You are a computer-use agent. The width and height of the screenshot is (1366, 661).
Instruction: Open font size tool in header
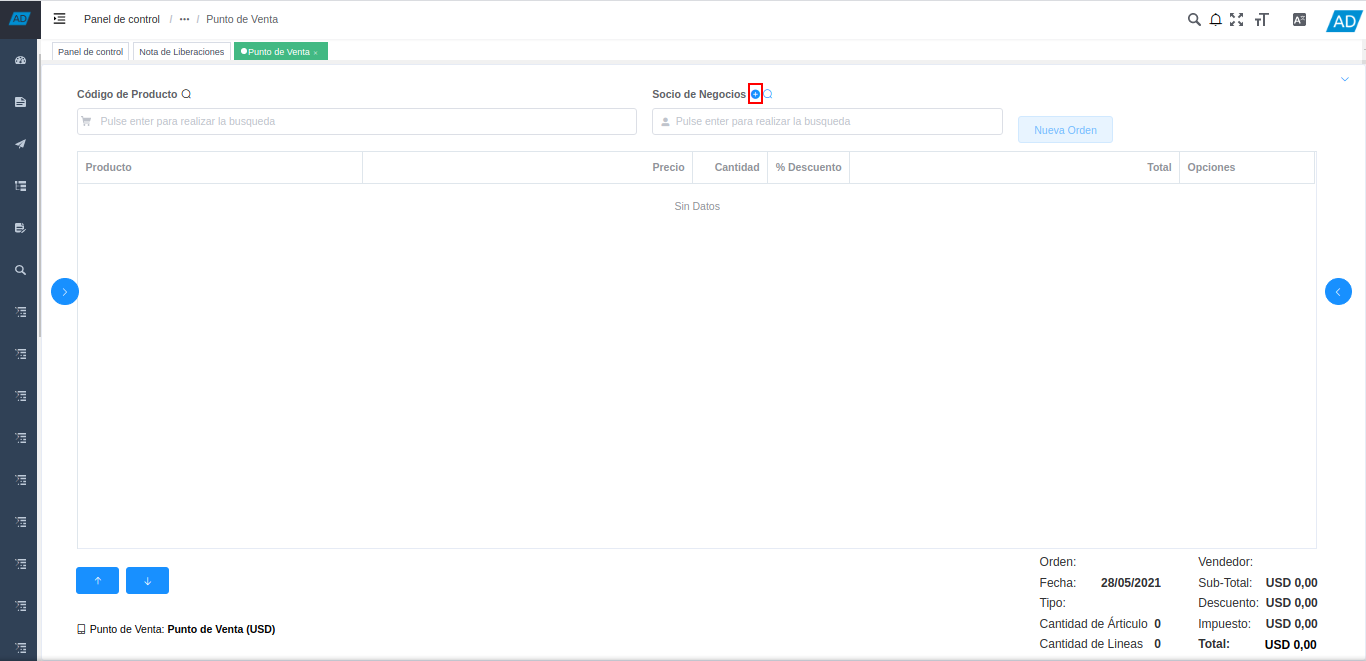[1261, 19]
